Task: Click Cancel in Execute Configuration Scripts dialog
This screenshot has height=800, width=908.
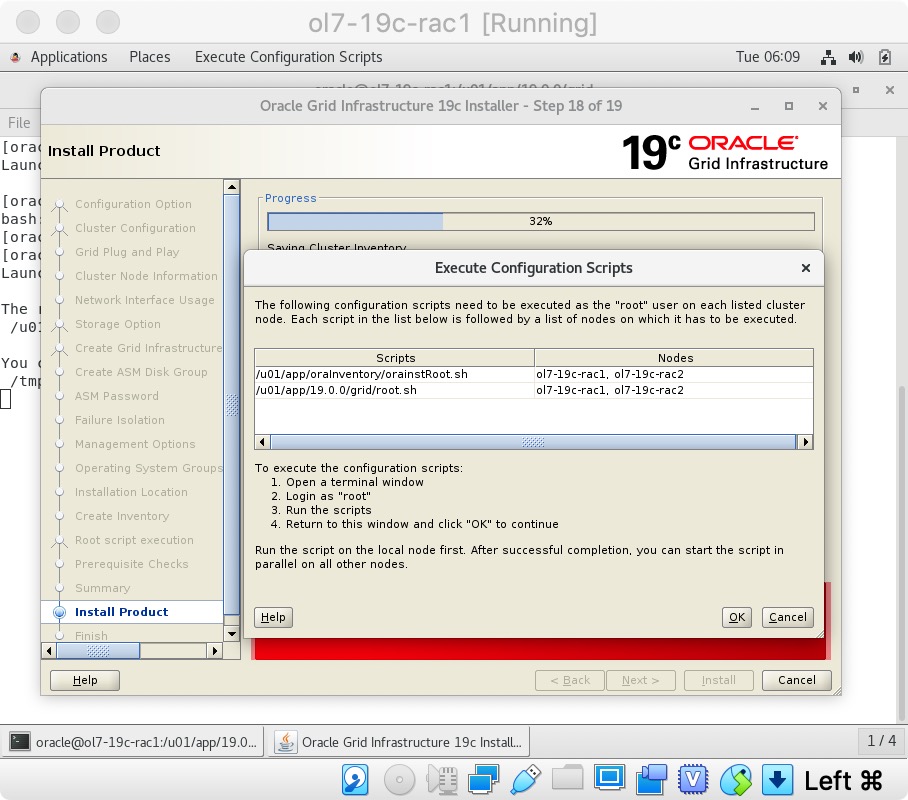Action: click(788, 617)
